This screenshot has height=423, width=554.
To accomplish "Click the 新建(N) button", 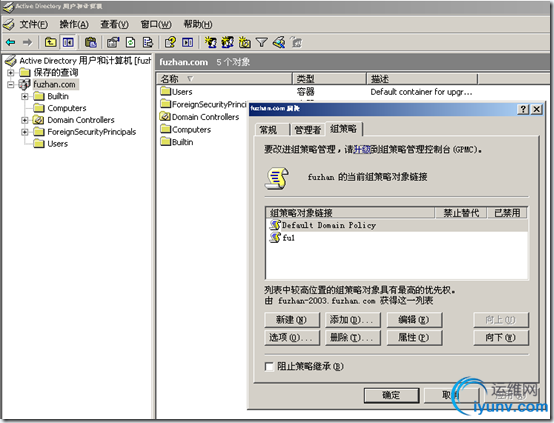I will pos(292,320).
